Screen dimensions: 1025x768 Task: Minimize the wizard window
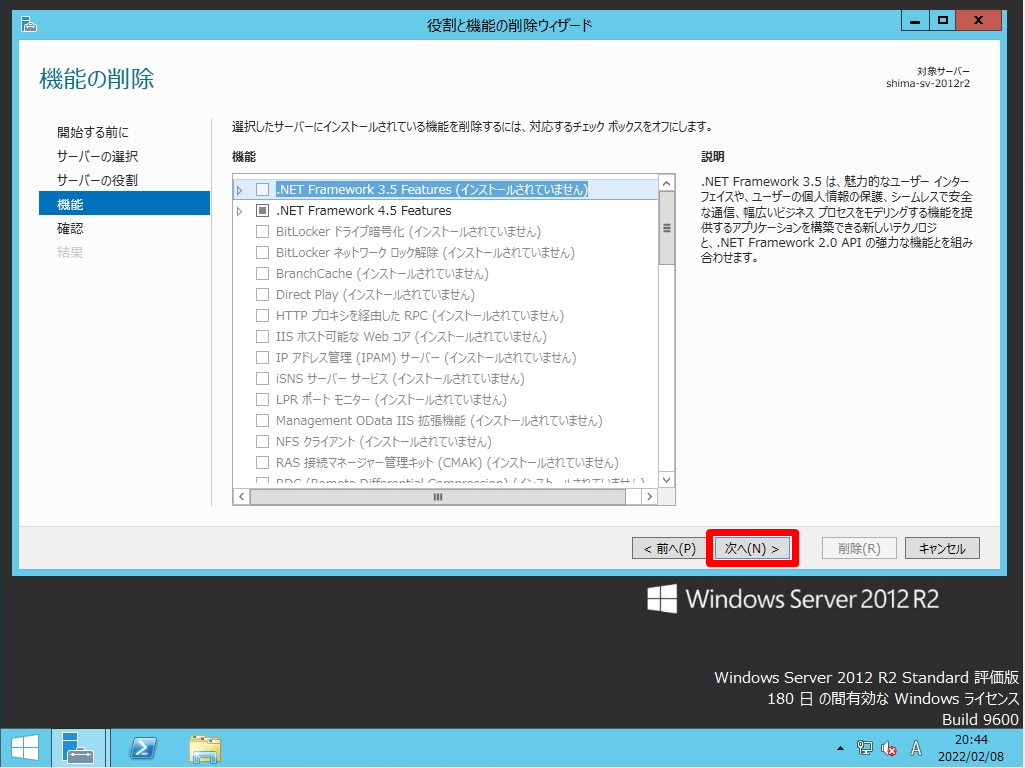tap(915, 21)
